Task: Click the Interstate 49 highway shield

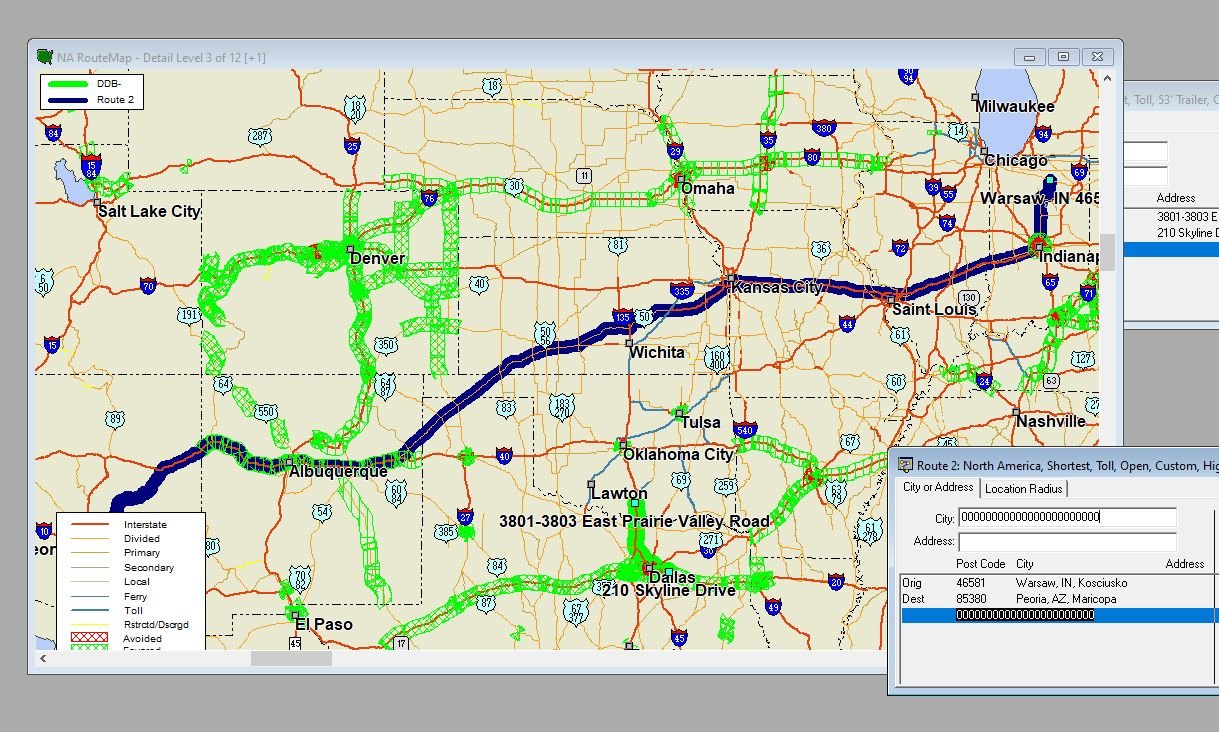Action: pyautogui.click(x=772, y=606)
